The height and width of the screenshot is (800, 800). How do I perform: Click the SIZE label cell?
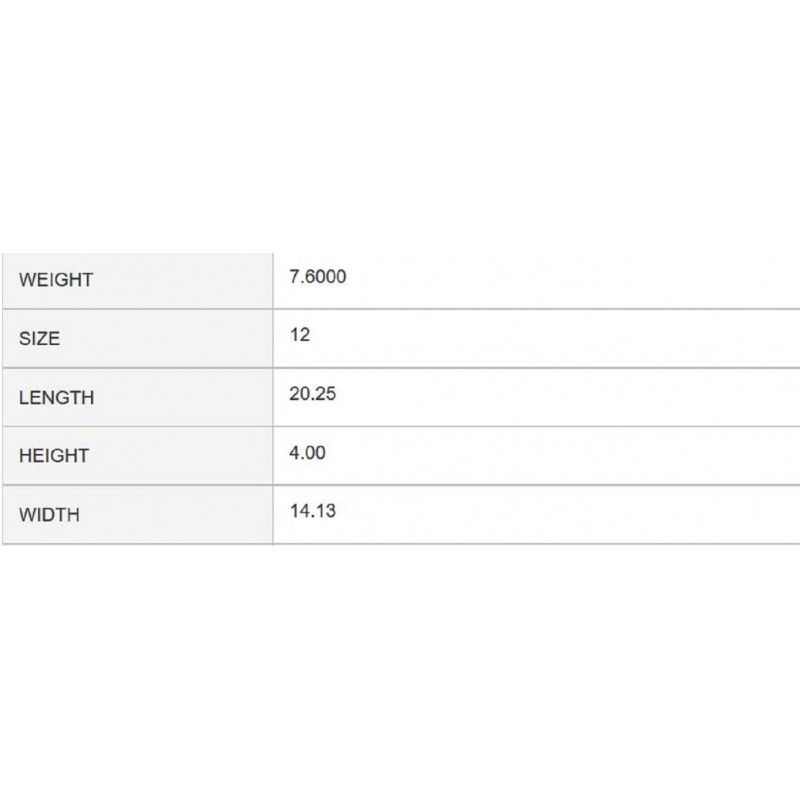click(137, 338)
